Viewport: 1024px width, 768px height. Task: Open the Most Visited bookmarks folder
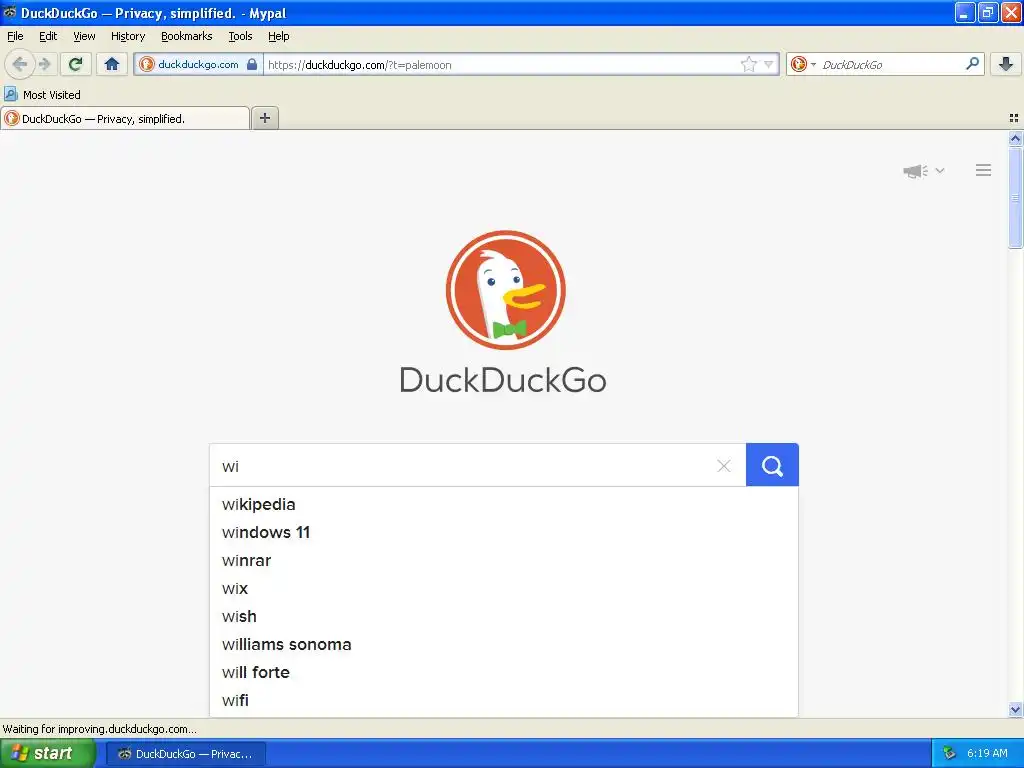point(43,95)
